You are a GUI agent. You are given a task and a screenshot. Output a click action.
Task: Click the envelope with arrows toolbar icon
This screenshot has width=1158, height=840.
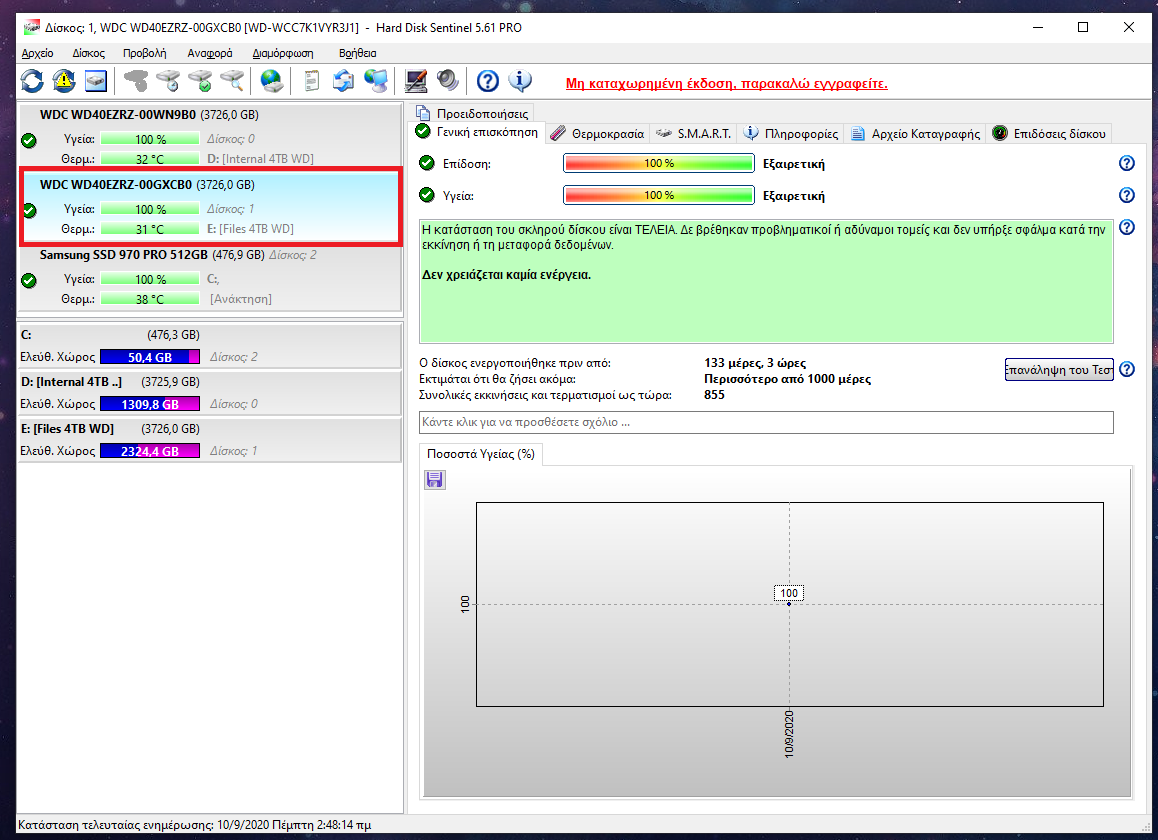[x=343, y=80]
